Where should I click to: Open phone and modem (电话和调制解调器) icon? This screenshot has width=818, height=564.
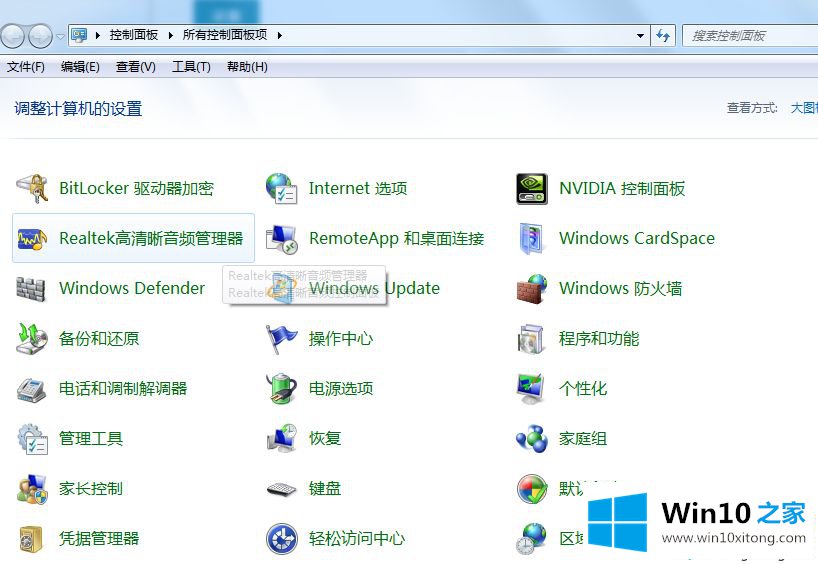[32, 389]
